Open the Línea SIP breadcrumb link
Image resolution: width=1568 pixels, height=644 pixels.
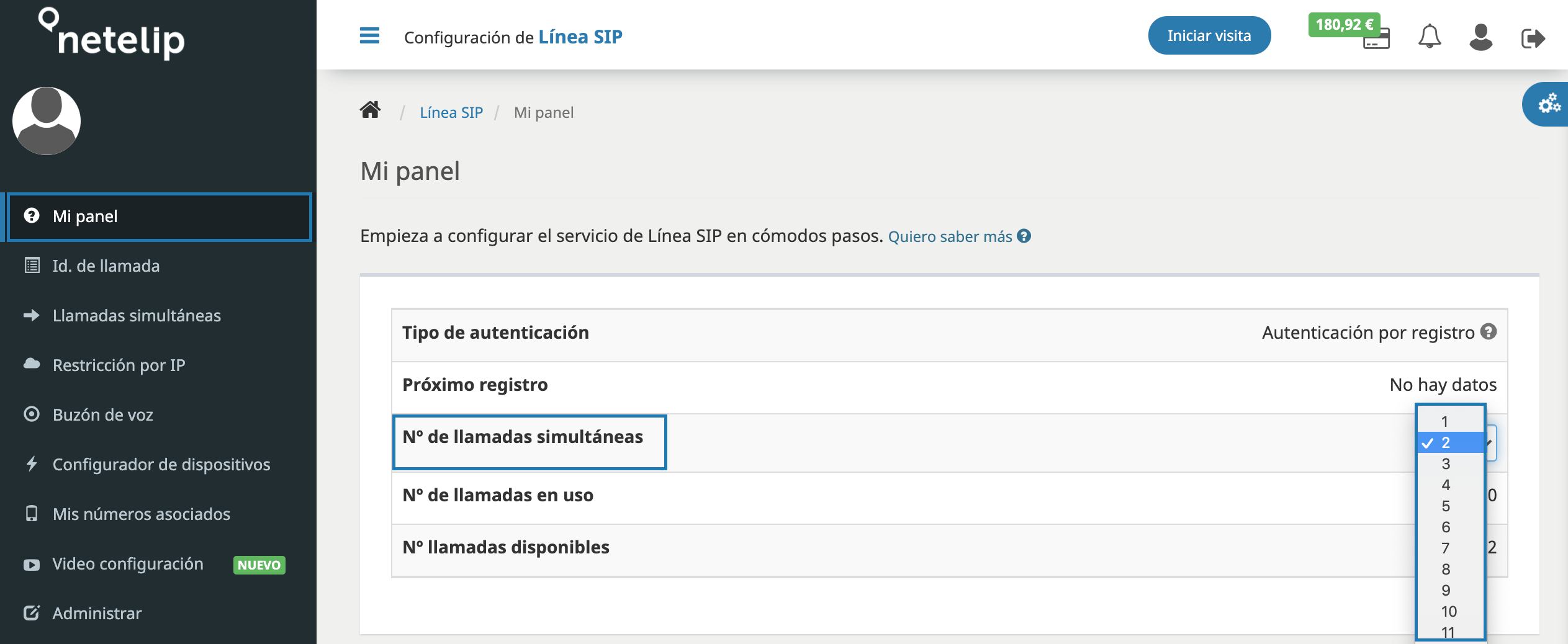point(451,112)
